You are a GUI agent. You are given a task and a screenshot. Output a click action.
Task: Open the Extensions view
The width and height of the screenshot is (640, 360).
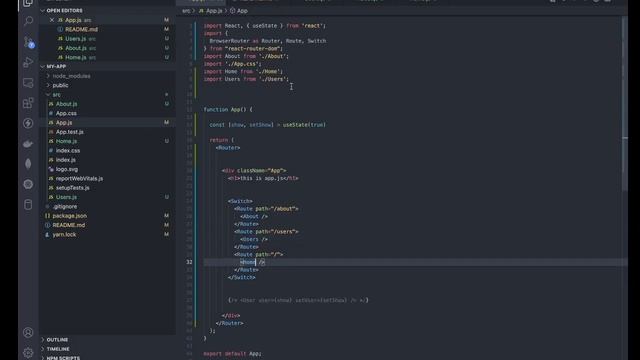(x=28, y=103)
